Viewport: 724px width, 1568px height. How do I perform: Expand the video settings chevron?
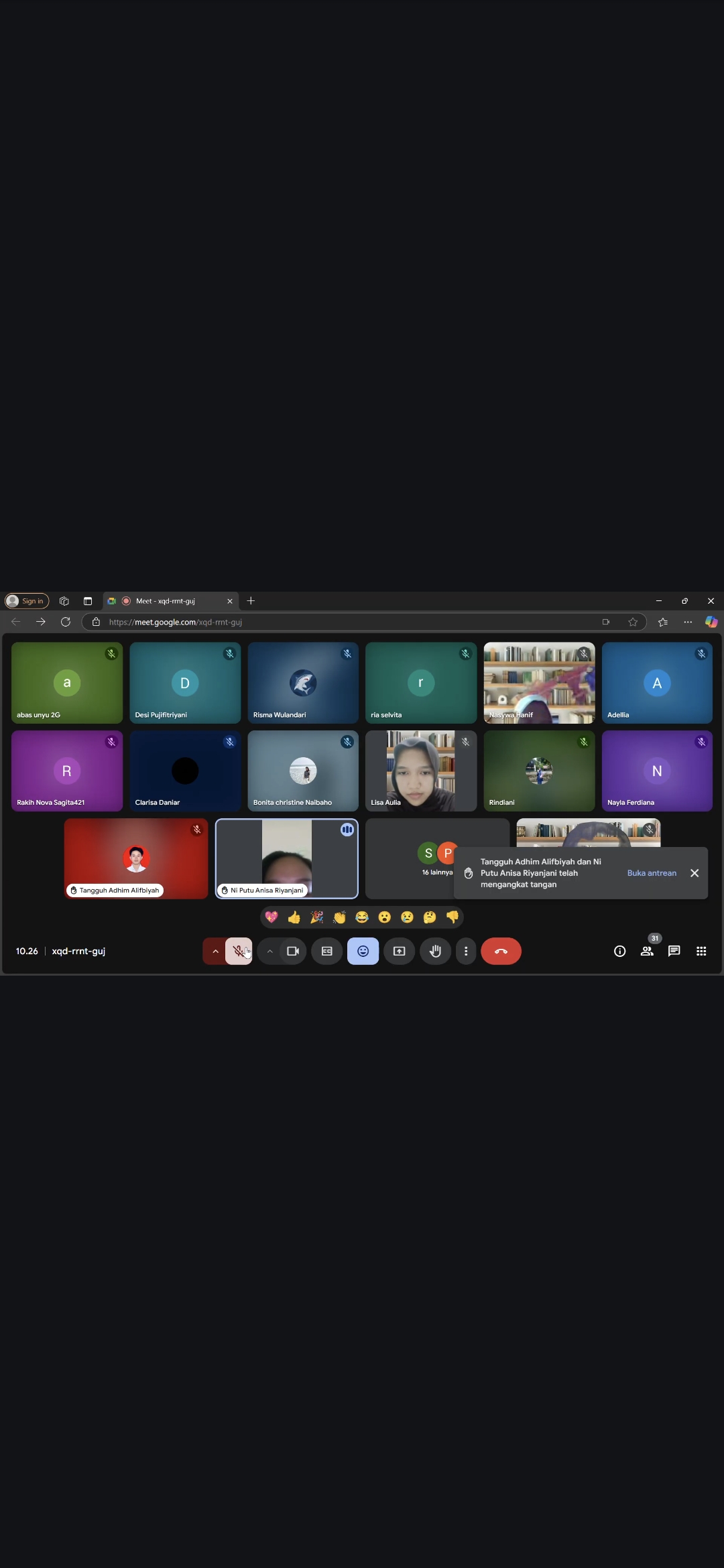pos(269,951)
